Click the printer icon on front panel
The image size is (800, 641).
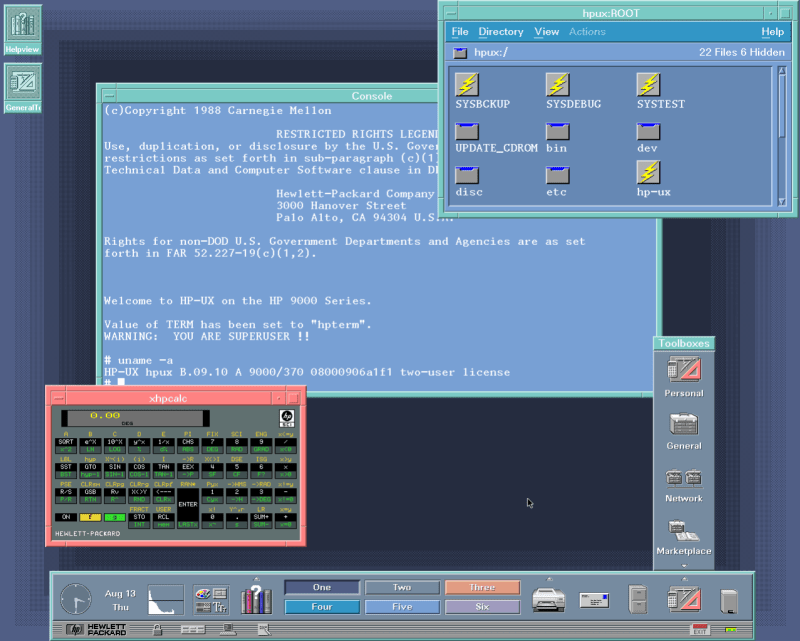549,599
